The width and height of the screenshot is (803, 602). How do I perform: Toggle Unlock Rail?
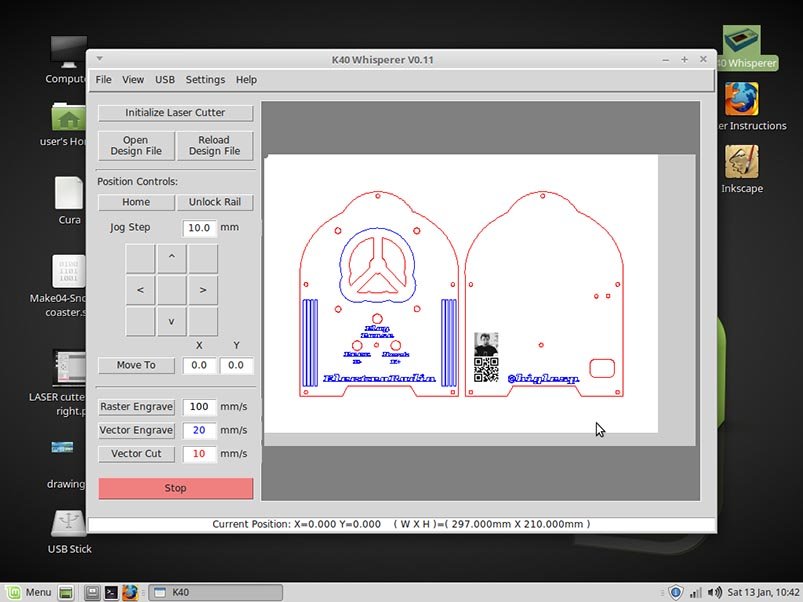click(x=215, y=202)
